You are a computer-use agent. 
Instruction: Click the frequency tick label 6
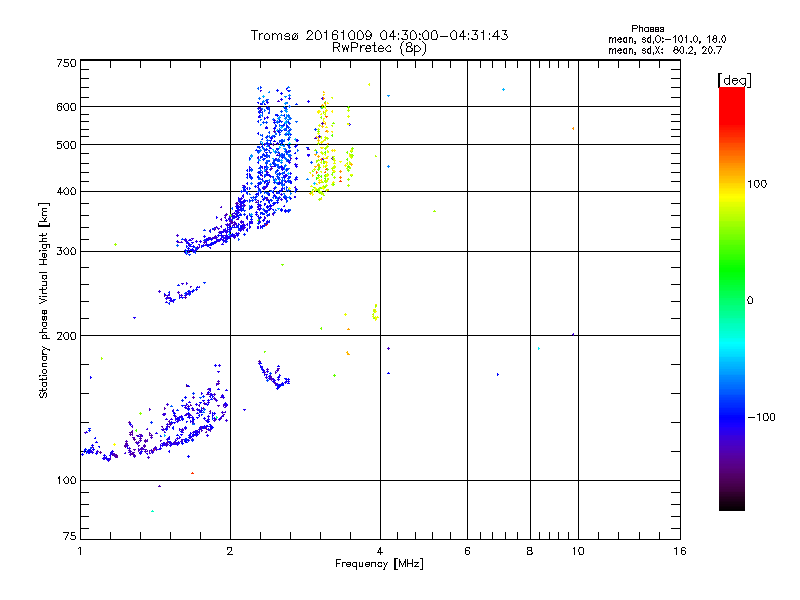pos(467,551)
